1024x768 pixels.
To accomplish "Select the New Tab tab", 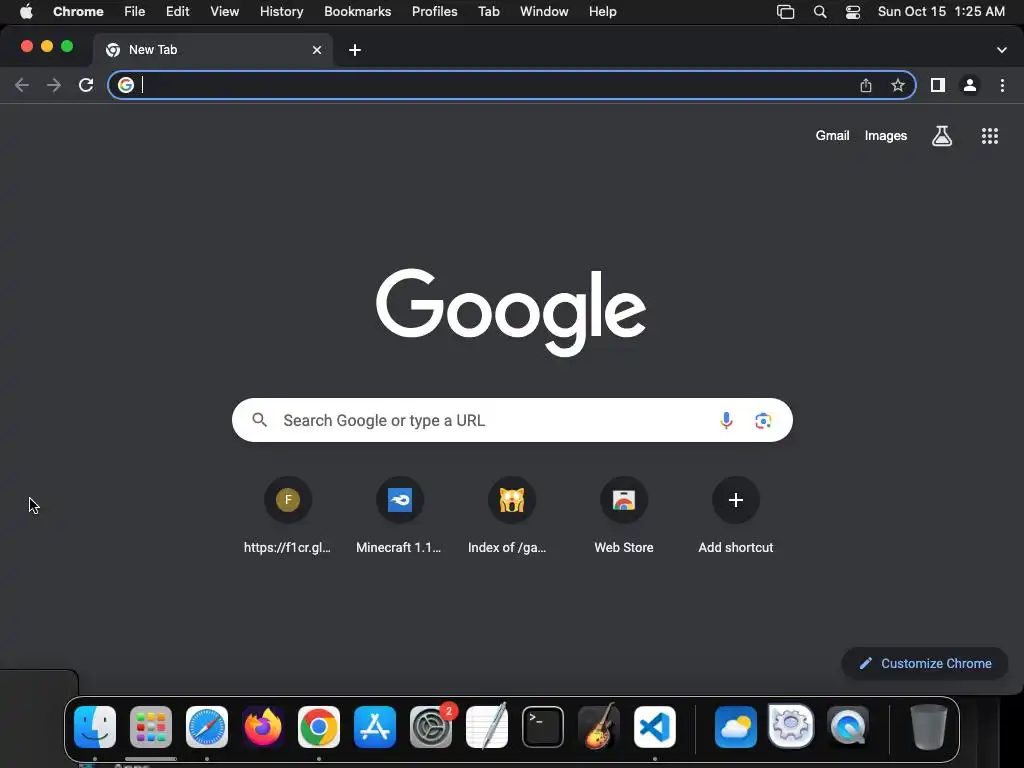I will [213, 50].
